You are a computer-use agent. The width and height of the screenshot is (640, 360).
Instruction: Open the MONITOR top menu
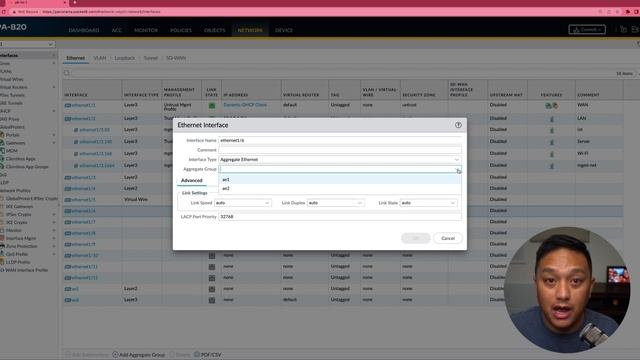point(146,30)
